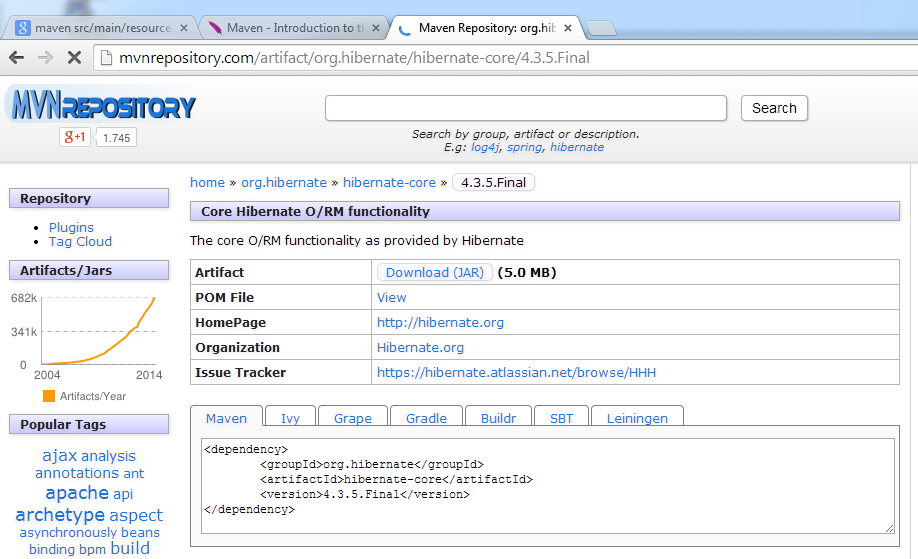Open the hibernate.atlassian.net issue tracker link
Viewport: 918px width, 559px height.
tap(516, 373)
